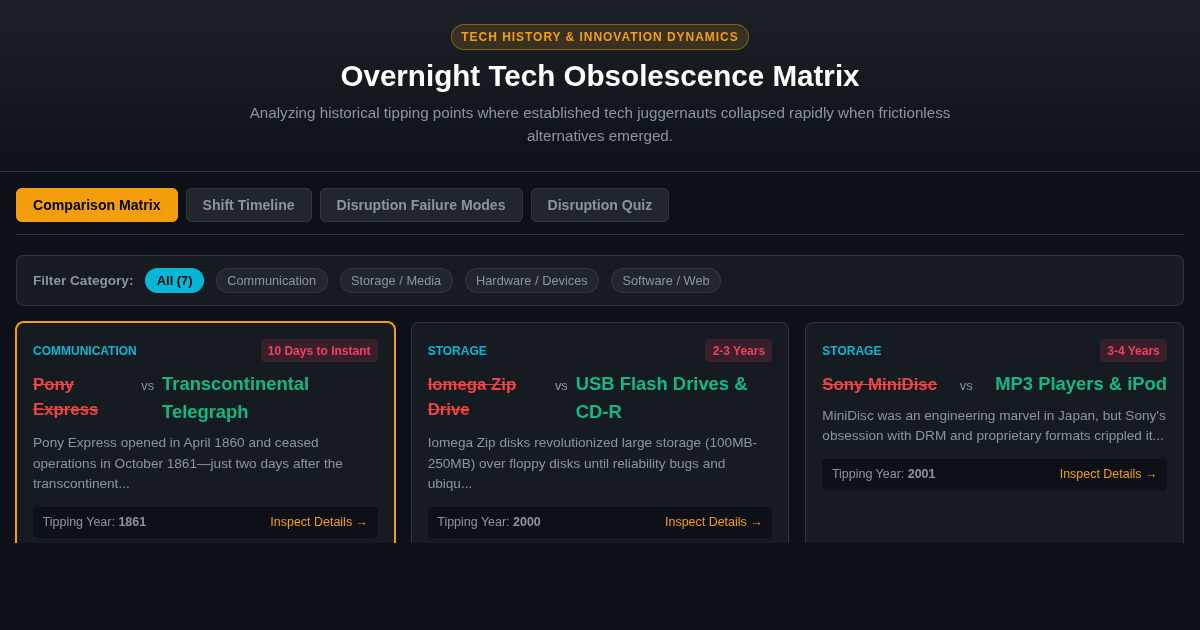Click the COMMUNICATION label on first card

85,351
